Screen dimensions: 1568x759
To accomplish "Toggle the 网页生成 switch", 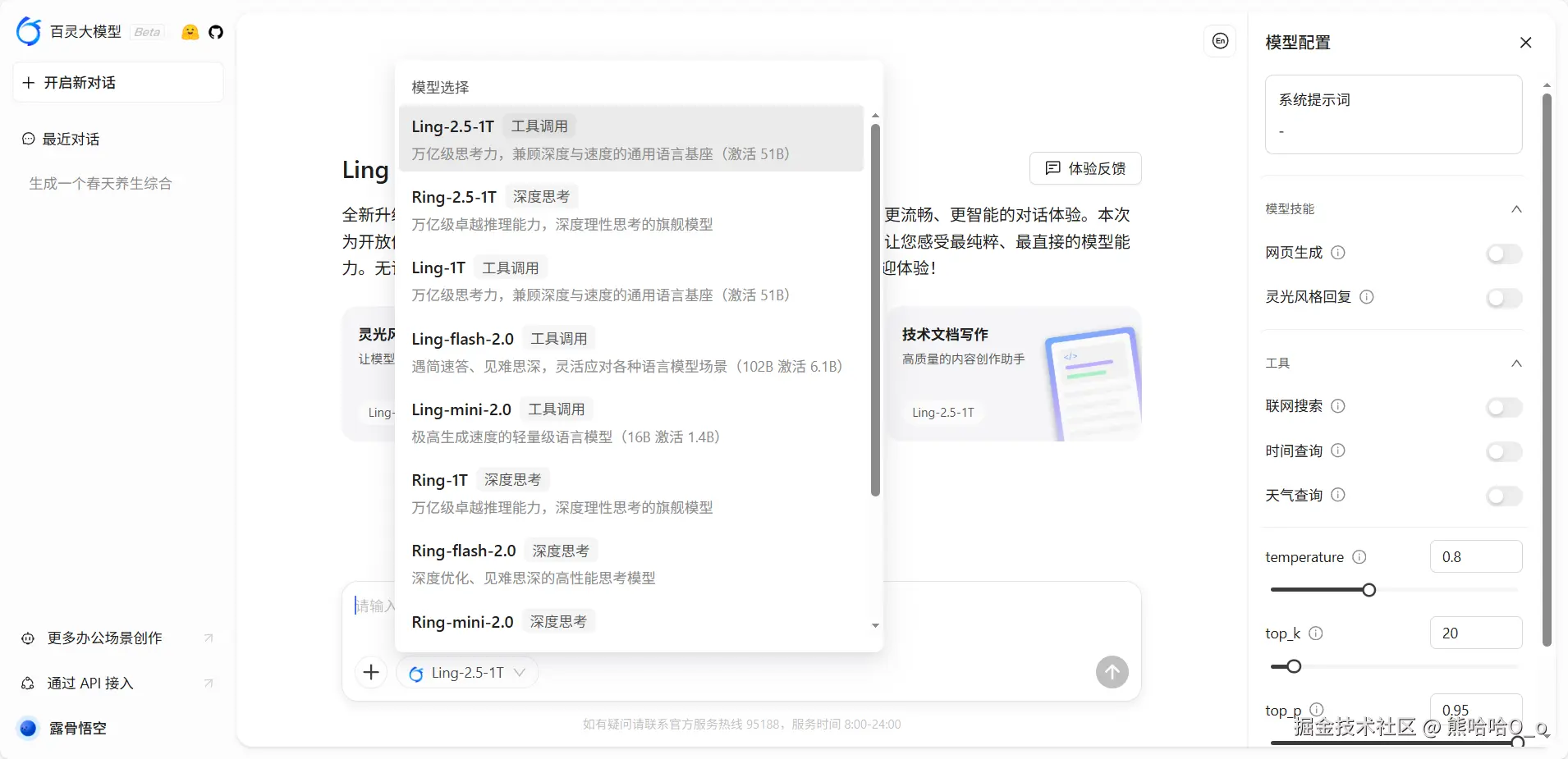I will (1504, 254).
